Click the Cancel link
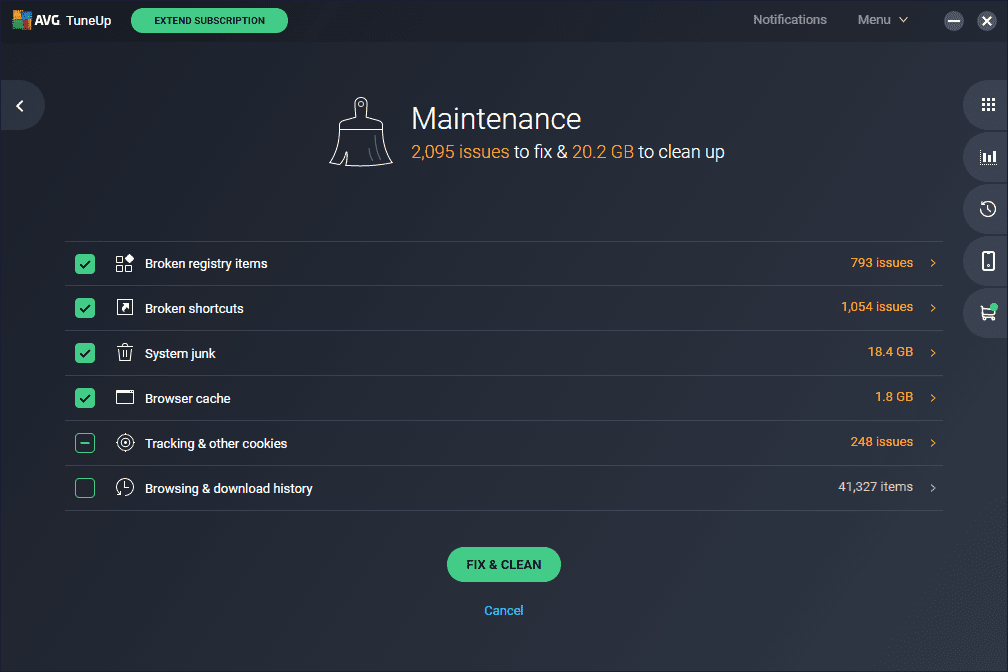 pos(503,610)
